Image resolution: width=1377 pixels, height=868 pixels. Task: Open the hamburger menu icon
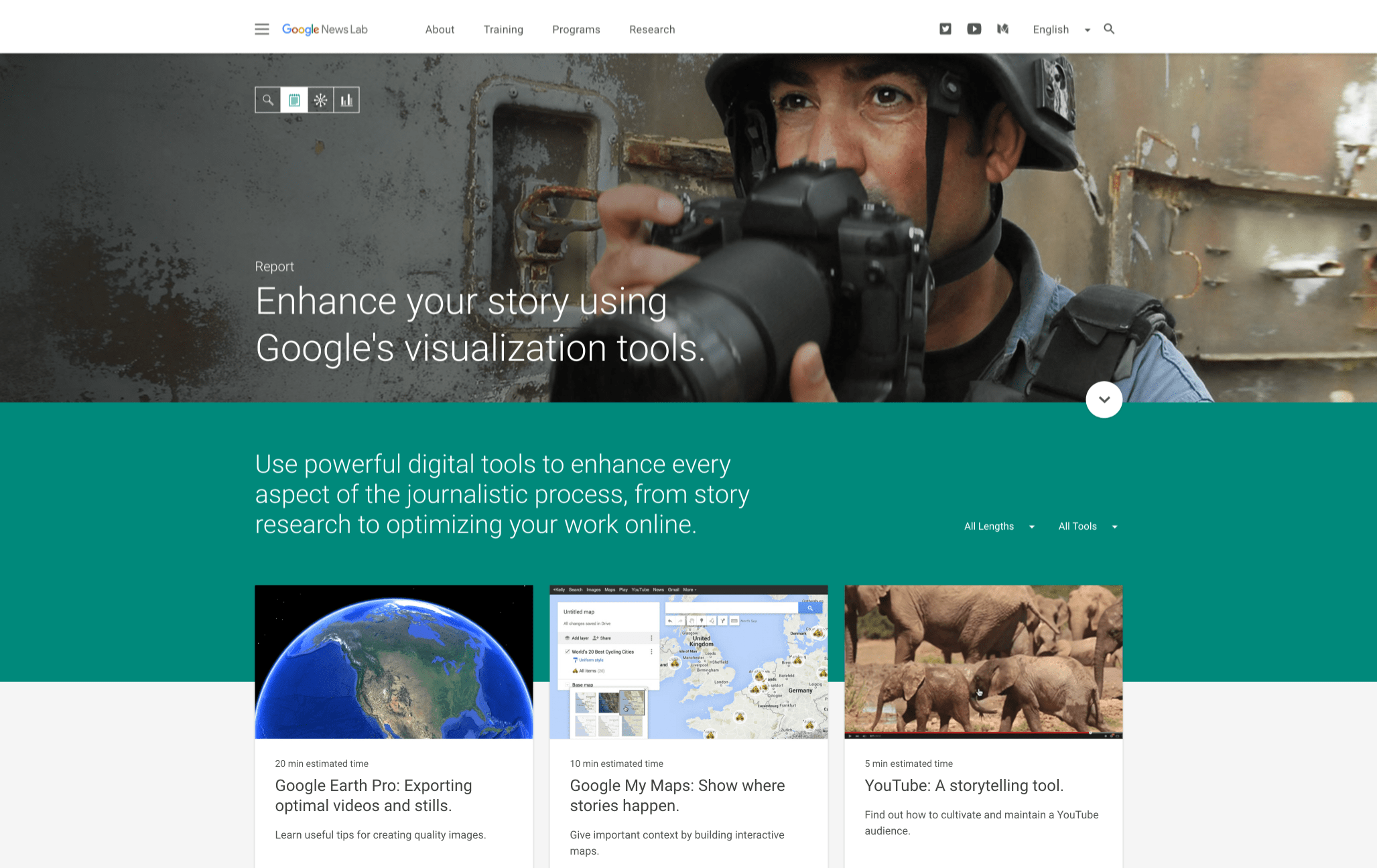261,29
